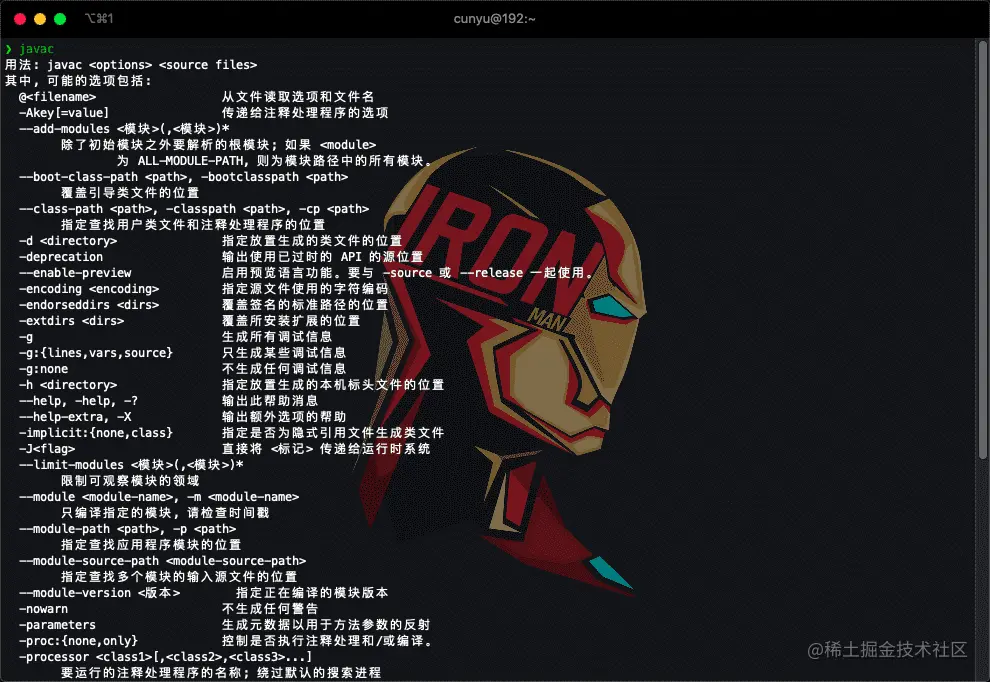990x682 pixels.
Task: Click the '--help, -help, -?' option
Action: pos(78,400)
